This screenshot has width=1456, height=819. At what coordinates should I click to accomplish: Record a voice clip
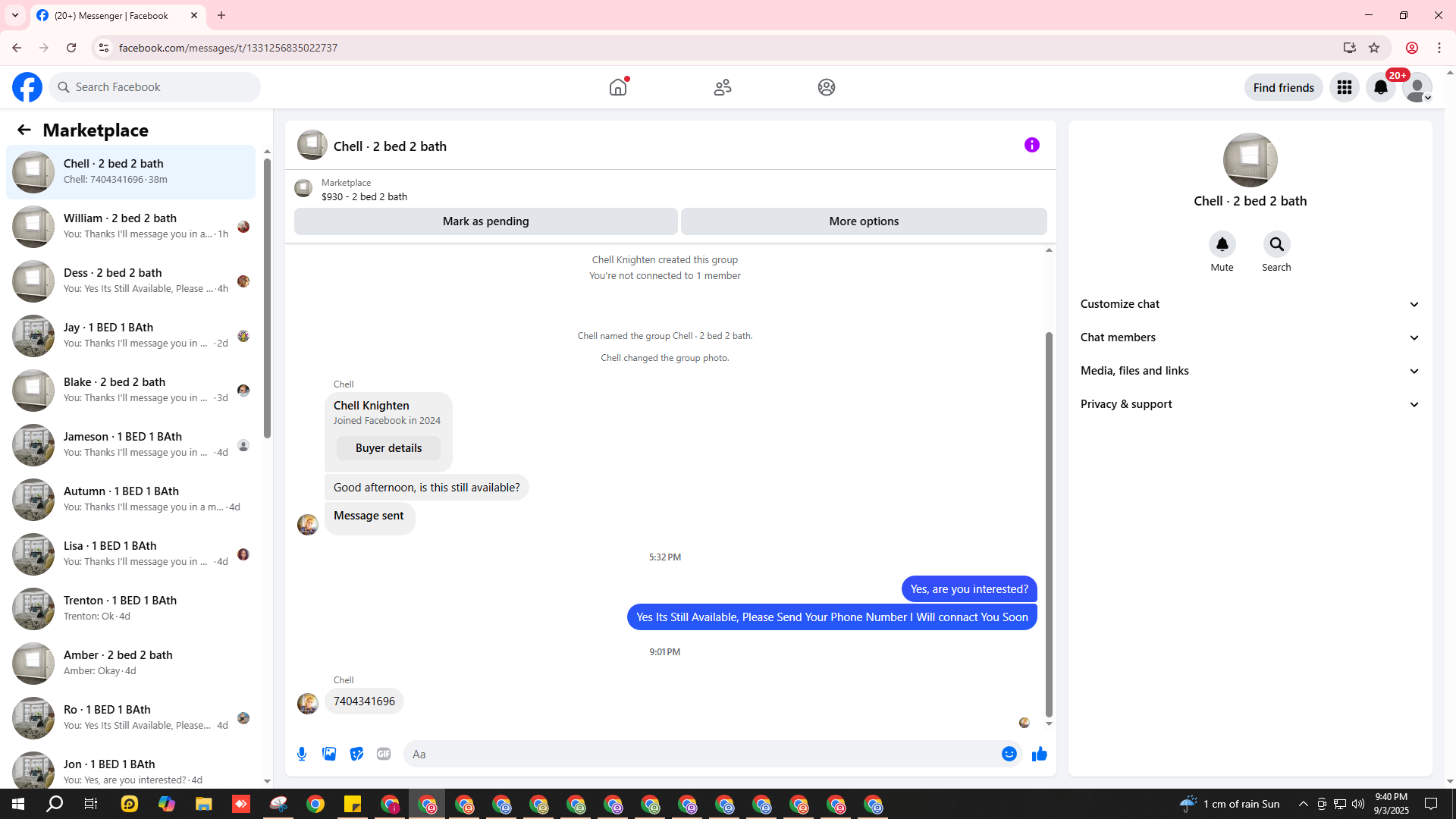tap(302, 754)
